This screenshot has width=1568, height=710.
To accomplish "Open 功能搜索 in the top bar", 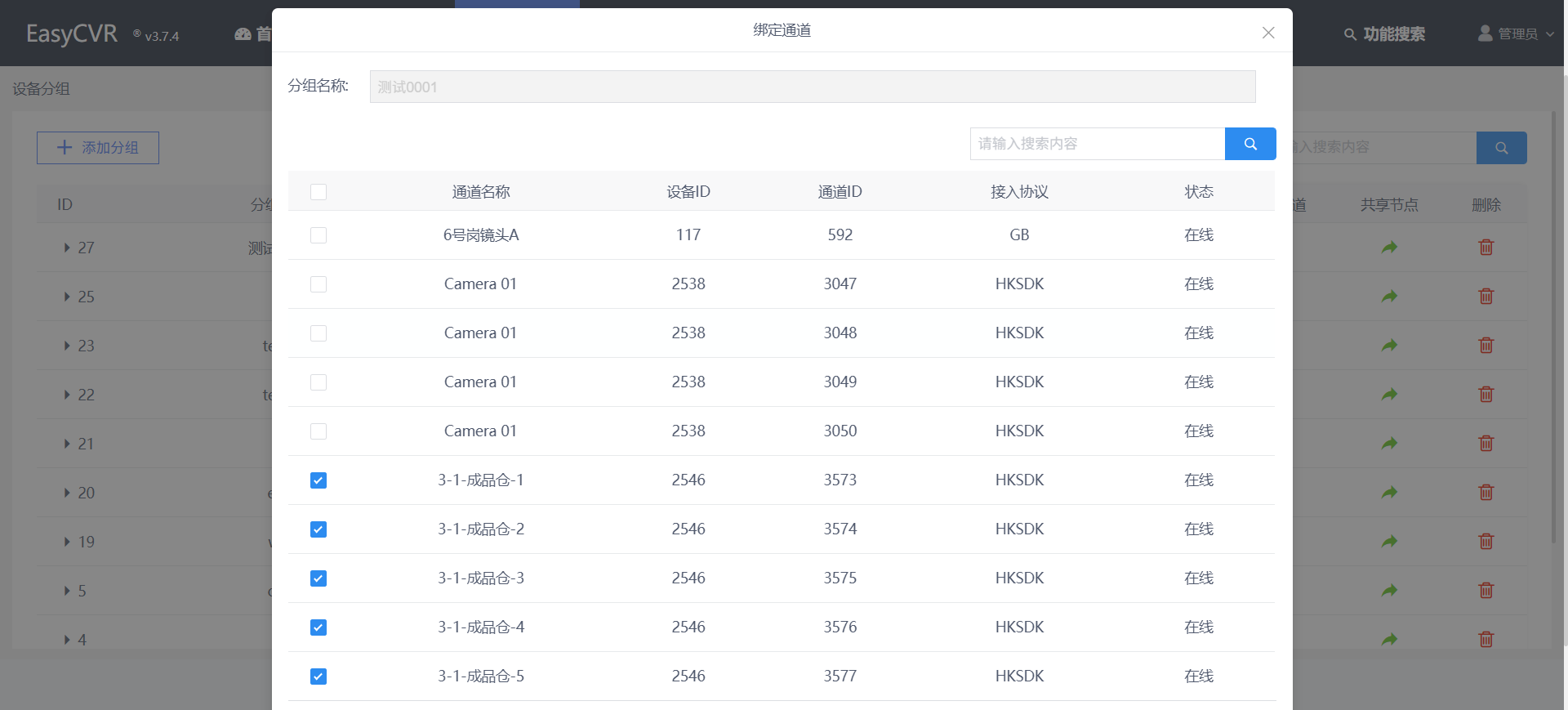I will coord(1384,33).
